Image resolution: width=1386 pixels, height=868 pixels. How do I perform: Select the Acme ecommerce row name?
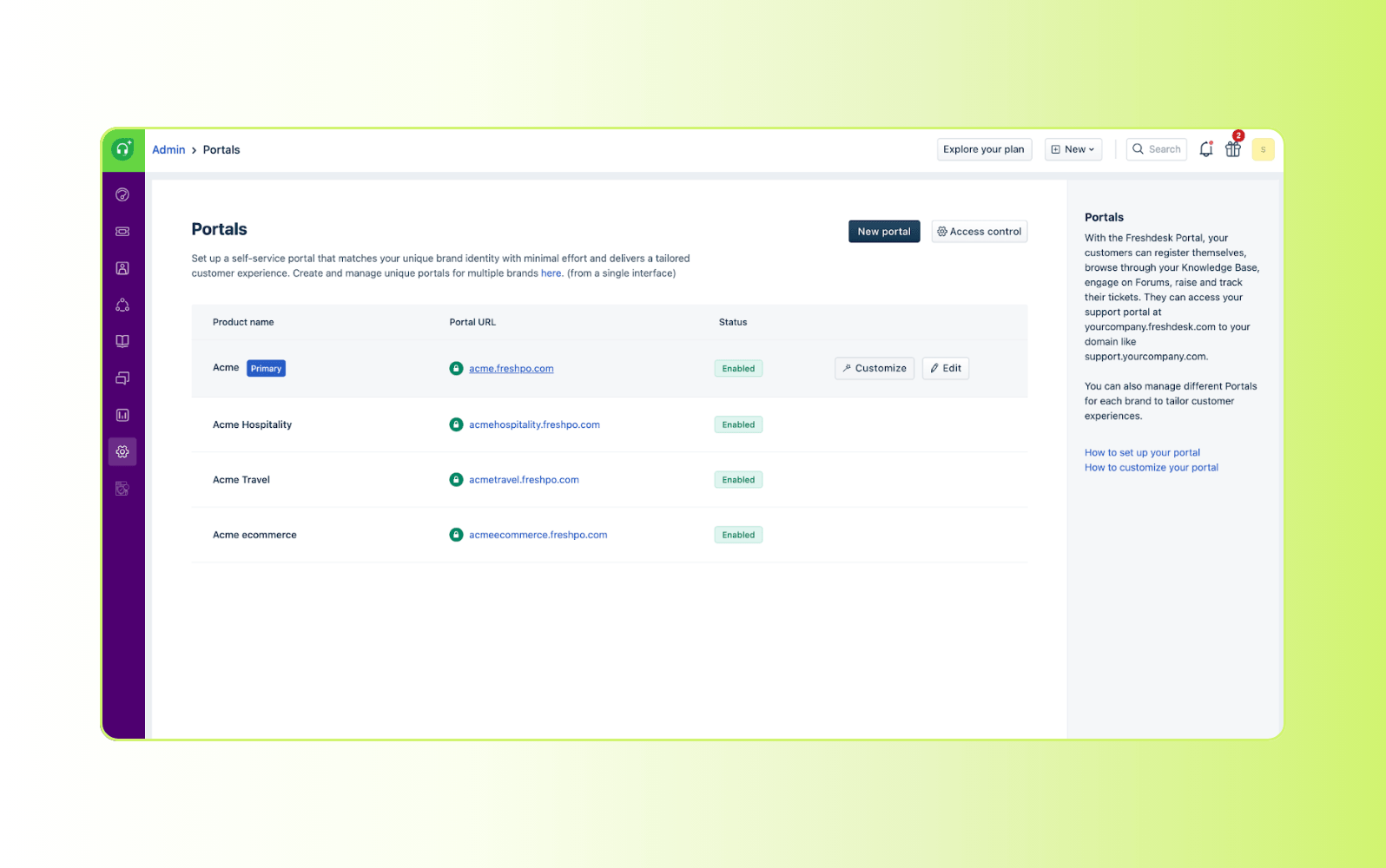254,535
